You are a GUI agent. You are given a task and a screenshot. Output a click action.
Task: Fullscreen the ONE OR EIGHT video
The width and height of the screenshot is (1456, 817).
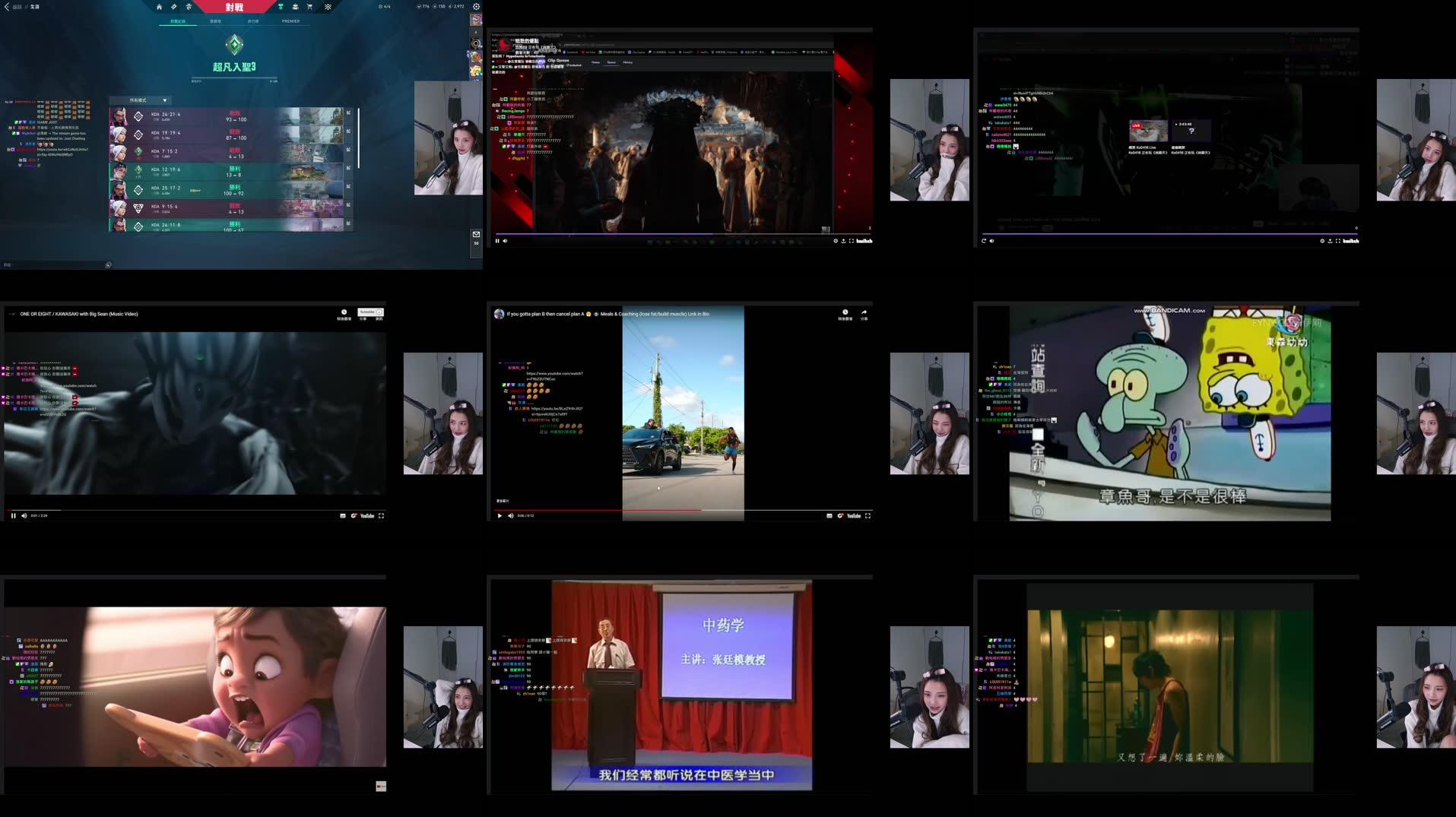point(381,516)
